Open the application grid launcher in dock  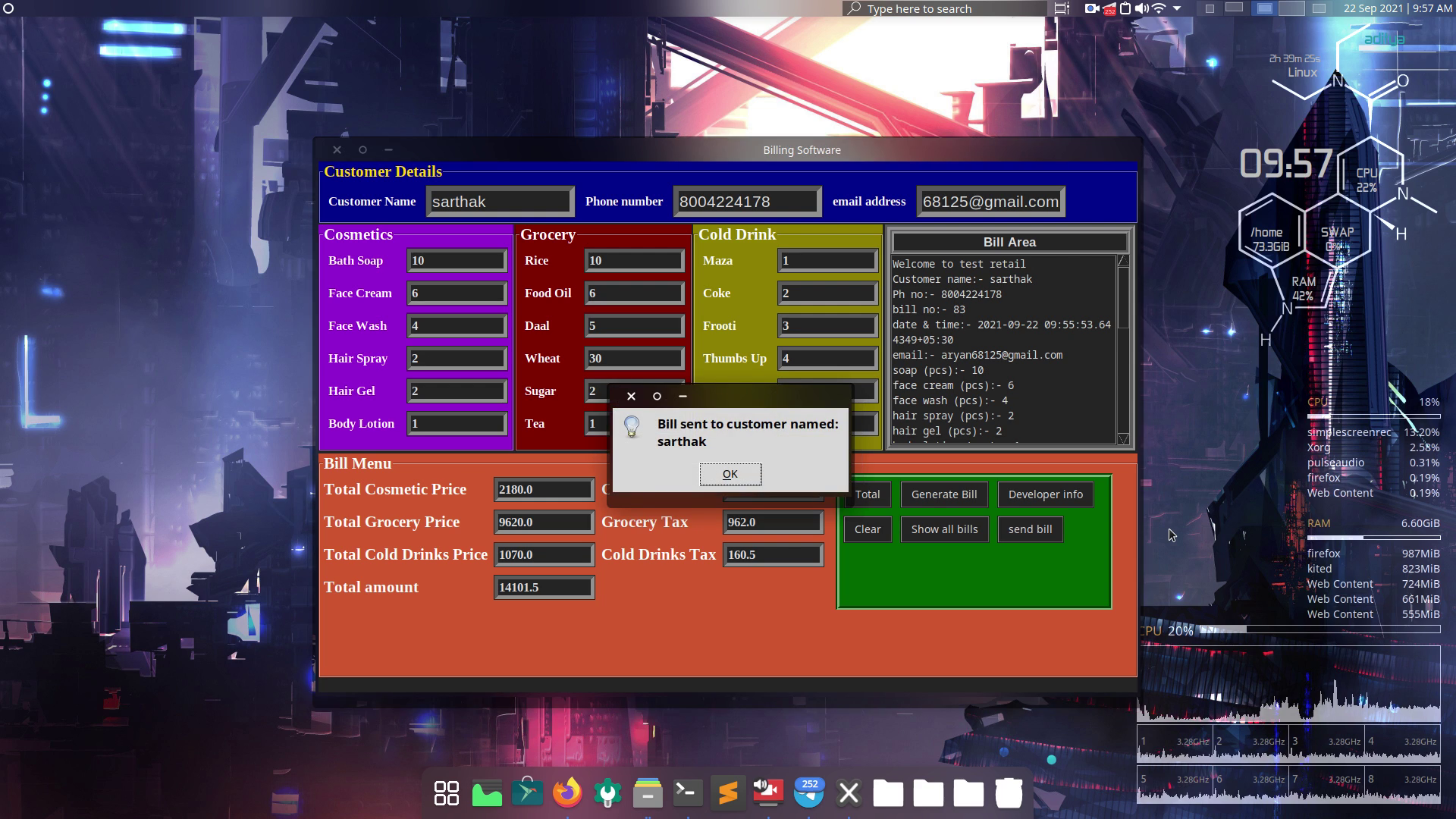click(x=446, y=793)
